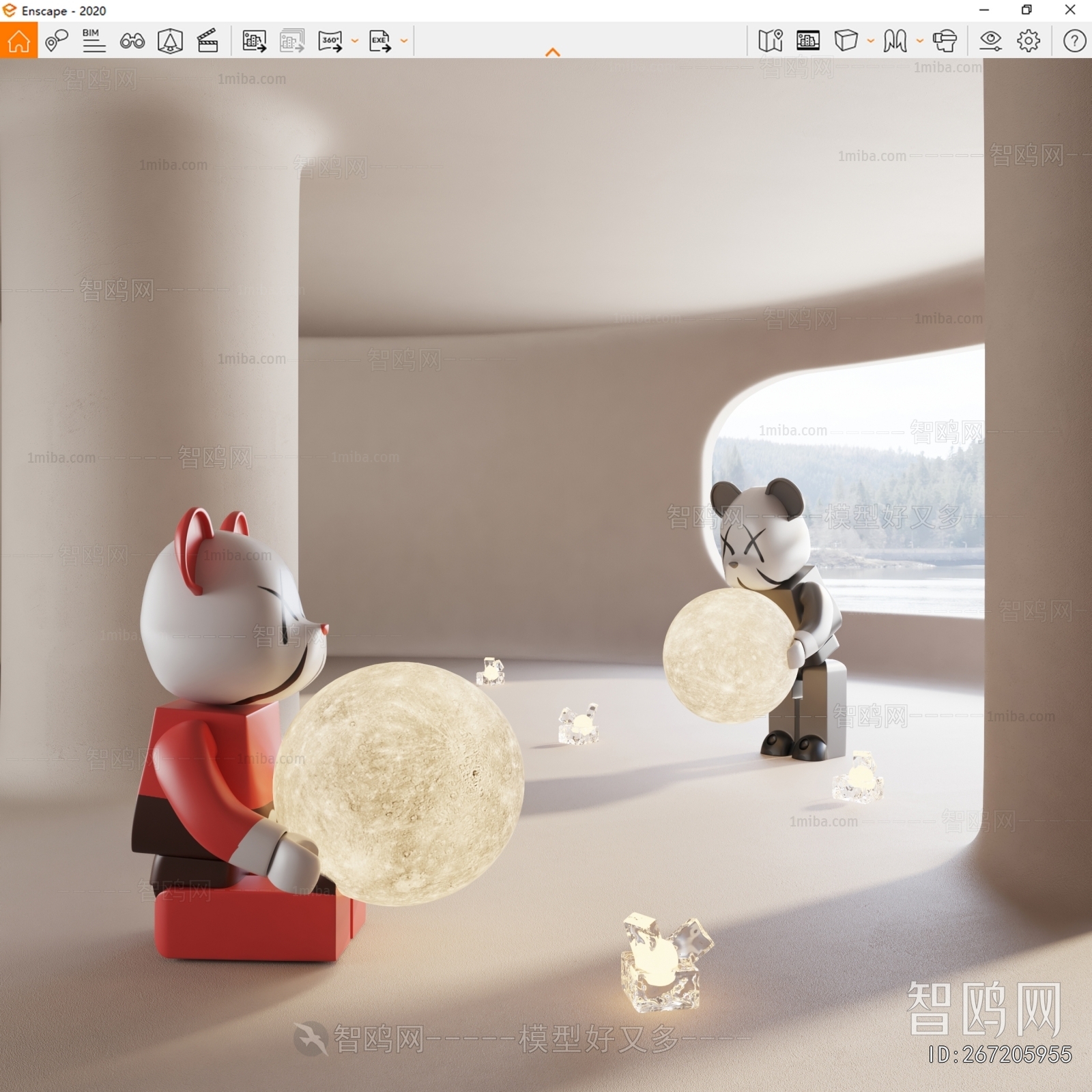This screenshot has height=1092, width=1092.
Task: Open the visual settings eye icon
Action: coord(990,41)
